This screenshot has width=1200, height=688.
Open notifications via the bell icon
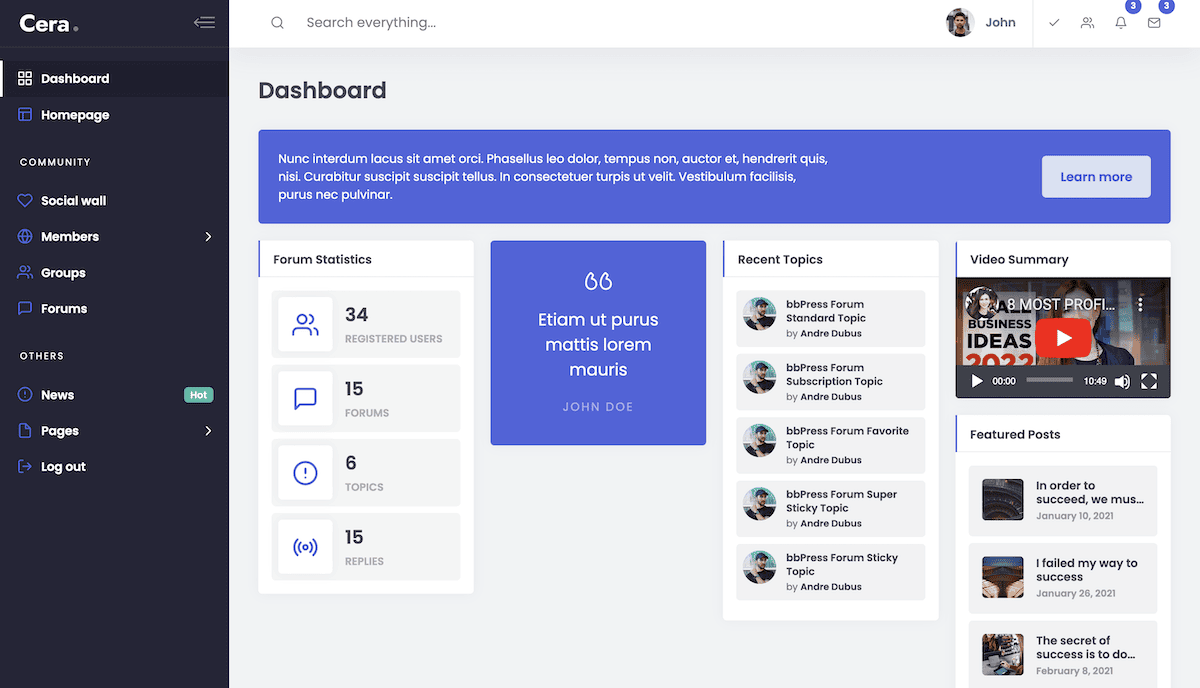pyautogui.click(x=1120, y=22)
